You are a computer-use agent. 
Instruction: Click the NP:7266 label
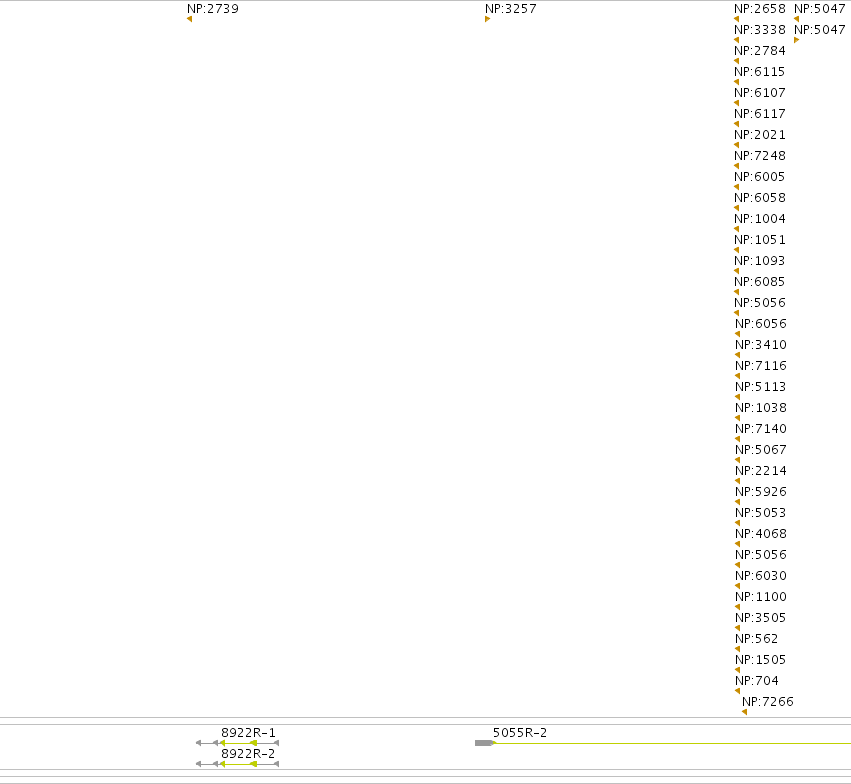pyautogui.click(x=768, y=702)
